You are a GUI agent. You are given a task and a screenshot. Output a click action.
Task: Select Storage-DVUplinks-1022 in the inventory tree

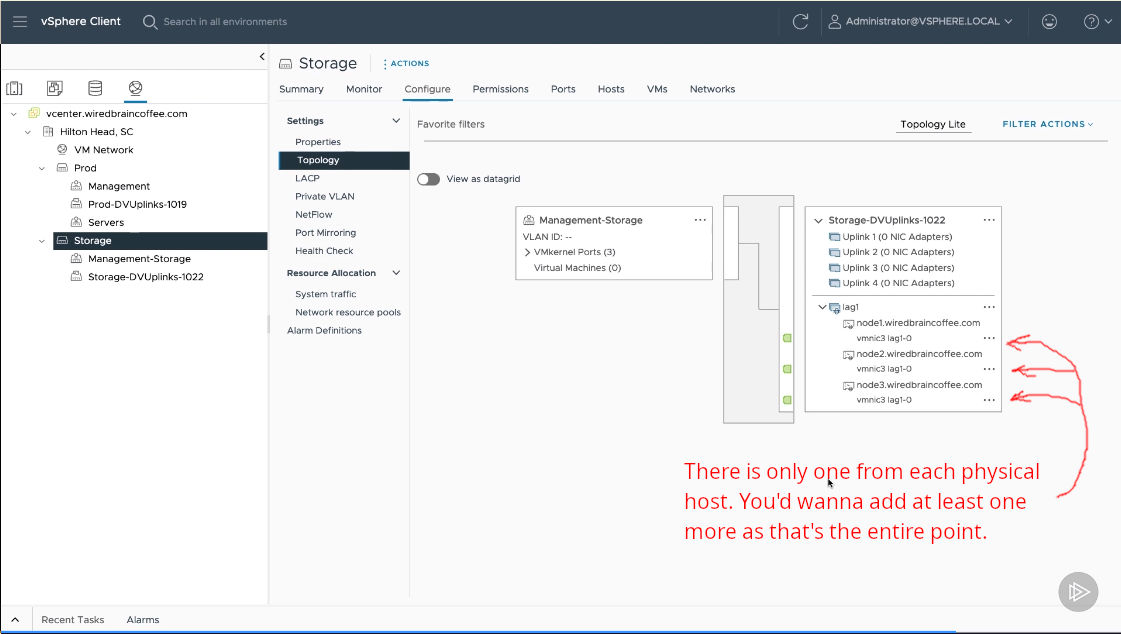[145, 277]
